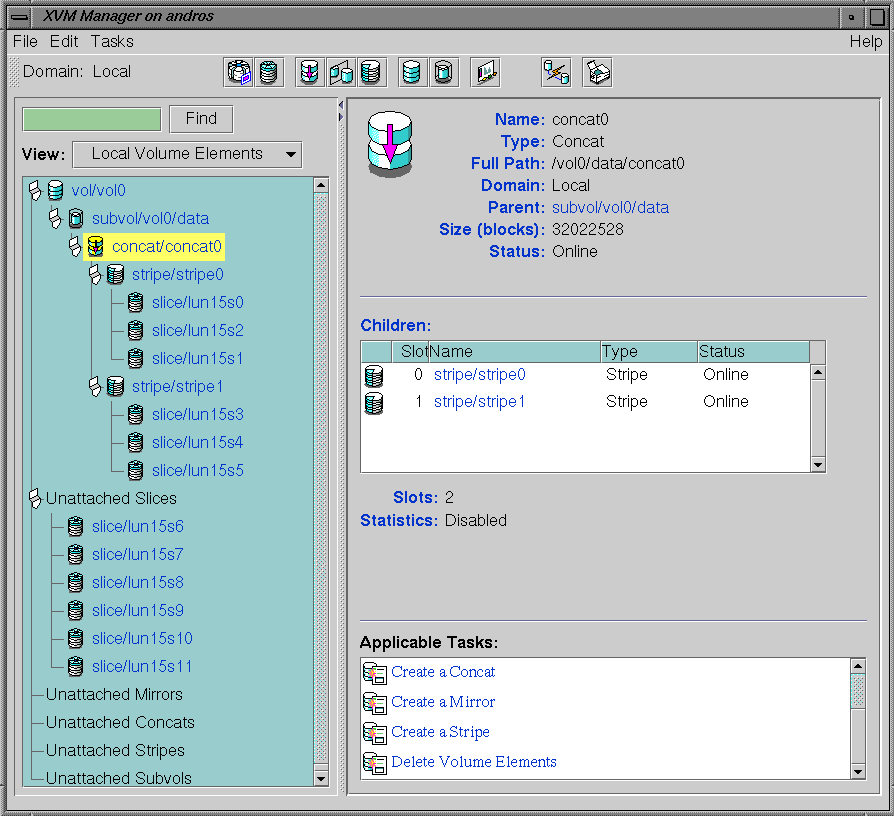Click the tree panel scroll-up arrow
Viewport: 894px width, 816px height.
(x=321, y=185)
